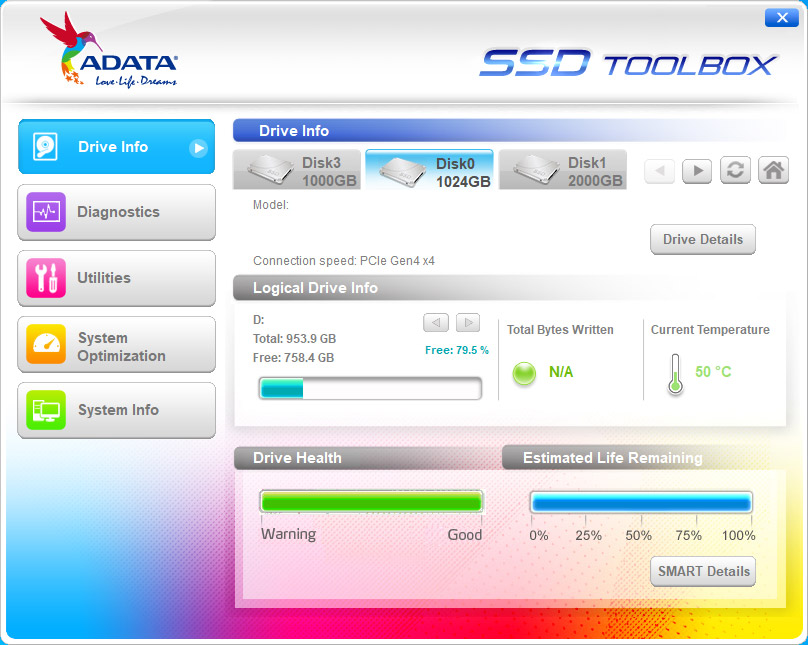
Task: Click the Disk3 SSD drive icon
Action: point(270,171)
